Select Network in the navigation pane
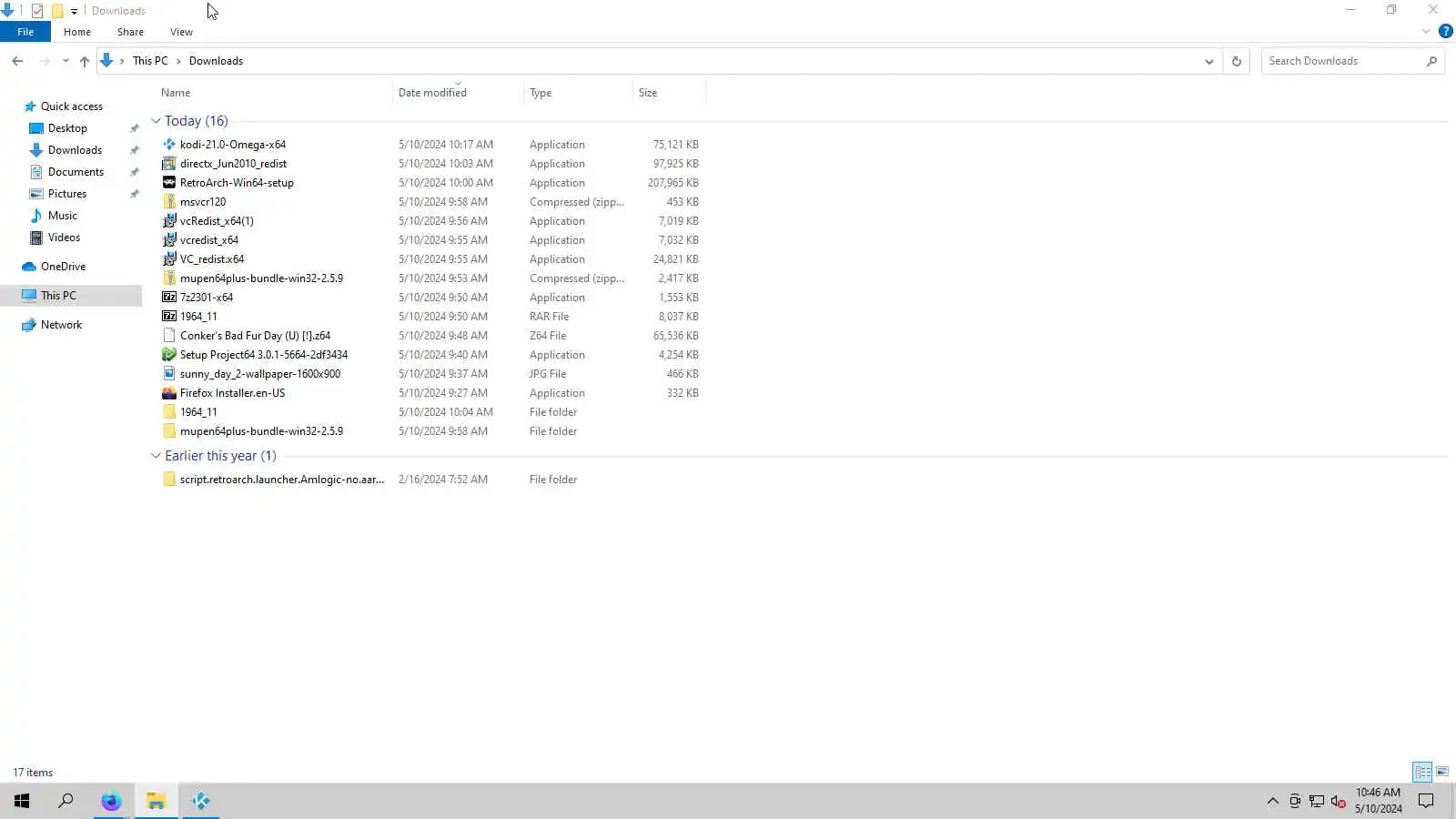This screenshot has height=819, width=1456. tap(61, 325)
